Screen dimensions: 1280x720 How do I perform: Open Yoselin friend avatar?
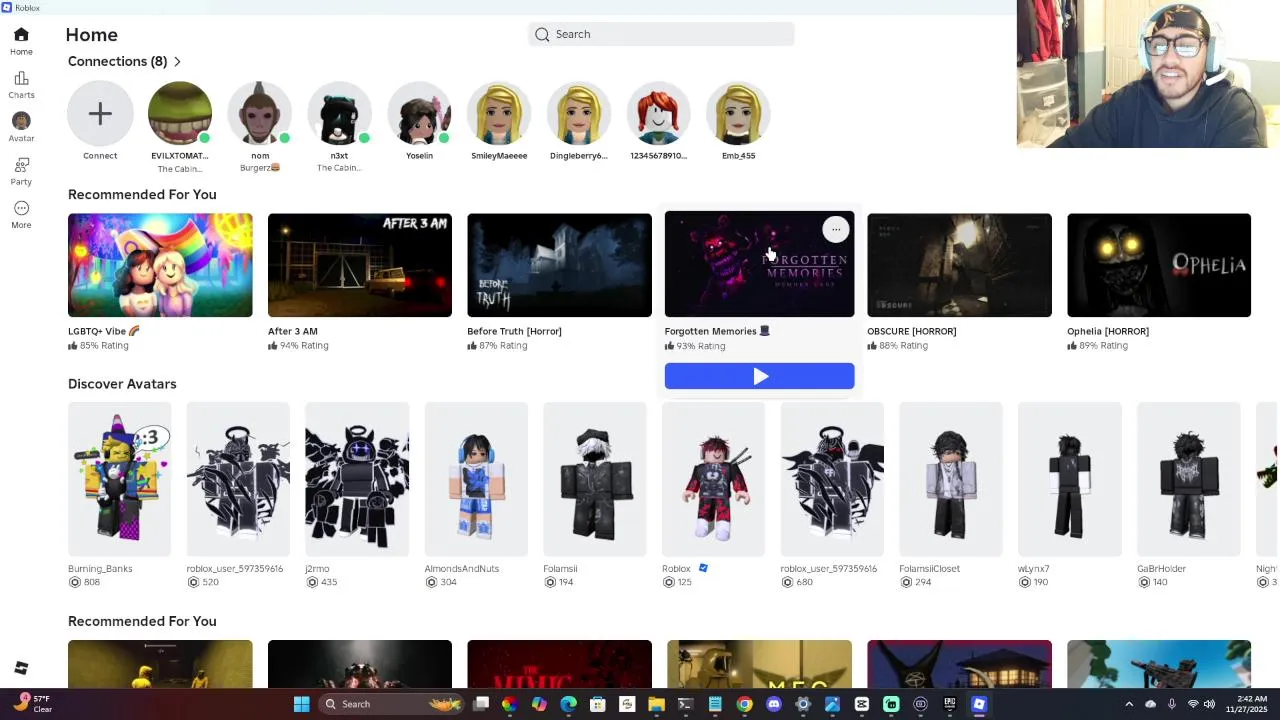pyautogui.click(x=419, y=114)
